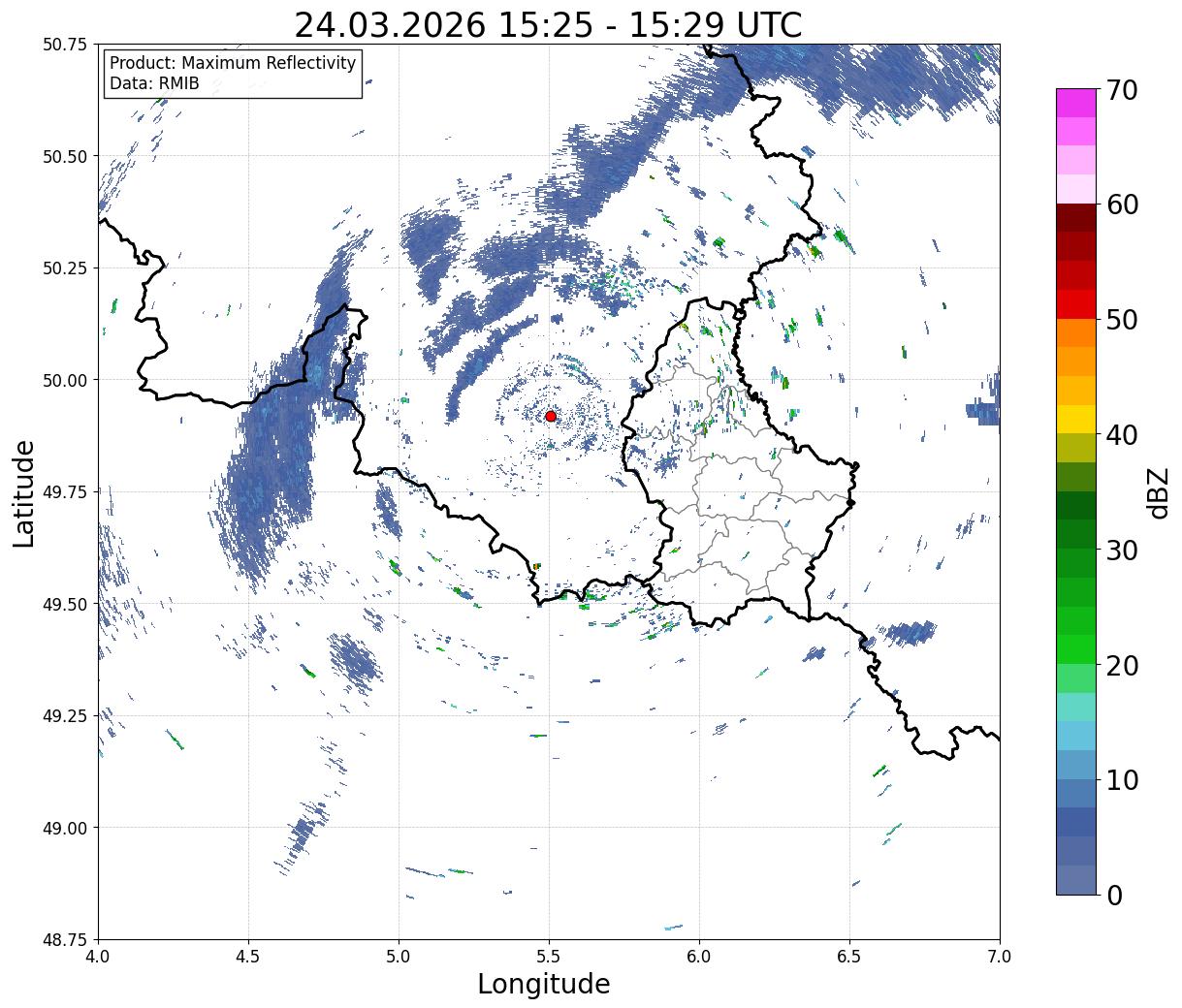Click the 50.75 latitude tick label
The height and width of the screenshot is (1008, 1182).
65,45
